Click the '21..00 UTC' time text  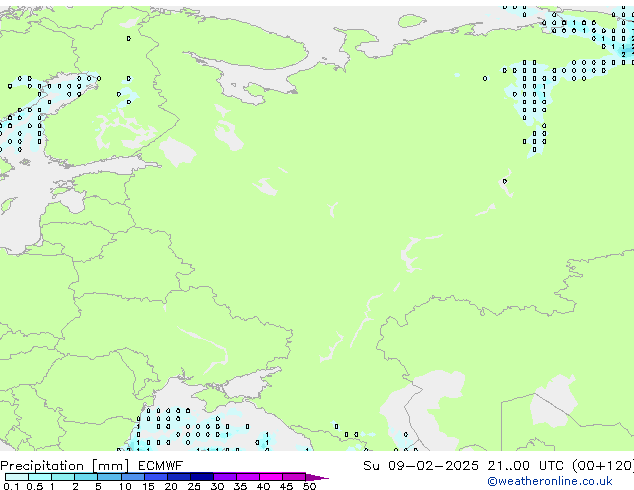coord(525,466)
